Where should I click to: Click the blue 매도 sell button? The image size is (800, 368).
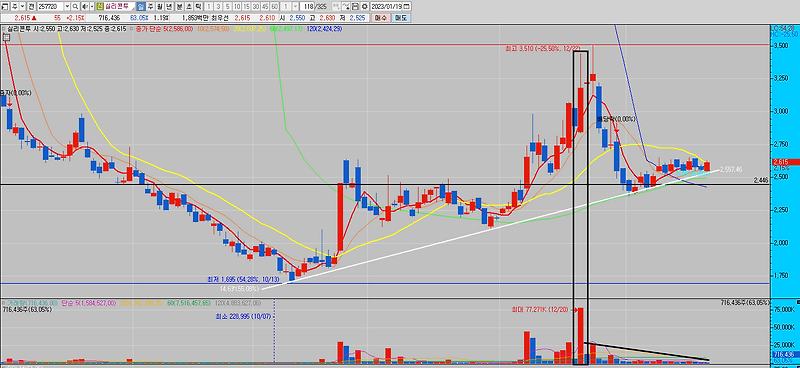pyautogui.click(x=401, y=18)
